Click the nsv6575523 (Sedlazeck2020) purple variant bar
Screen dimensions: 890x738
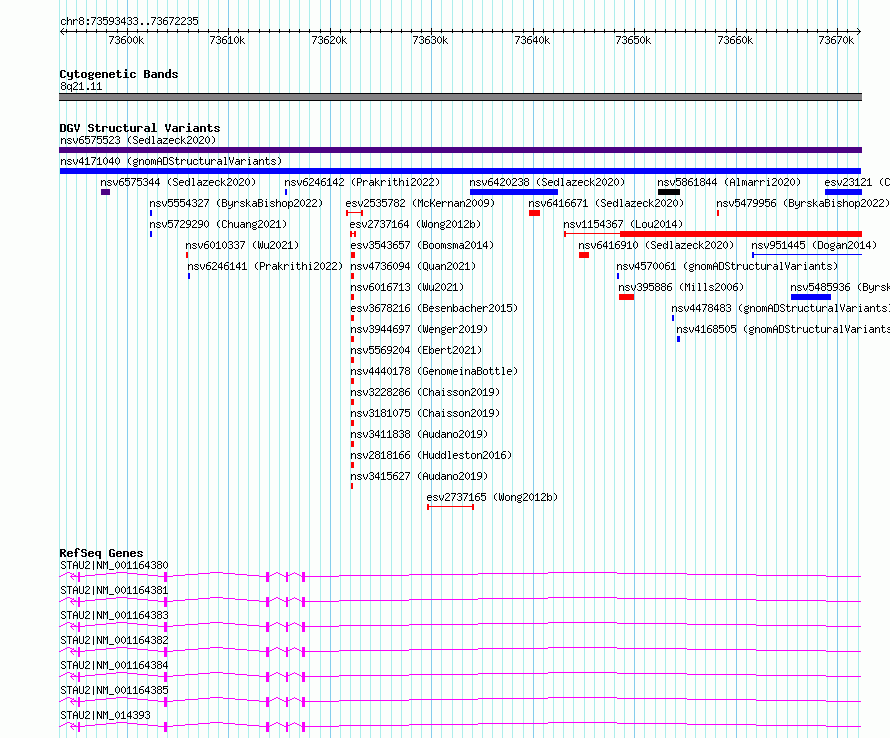click(x=460, y=150)
